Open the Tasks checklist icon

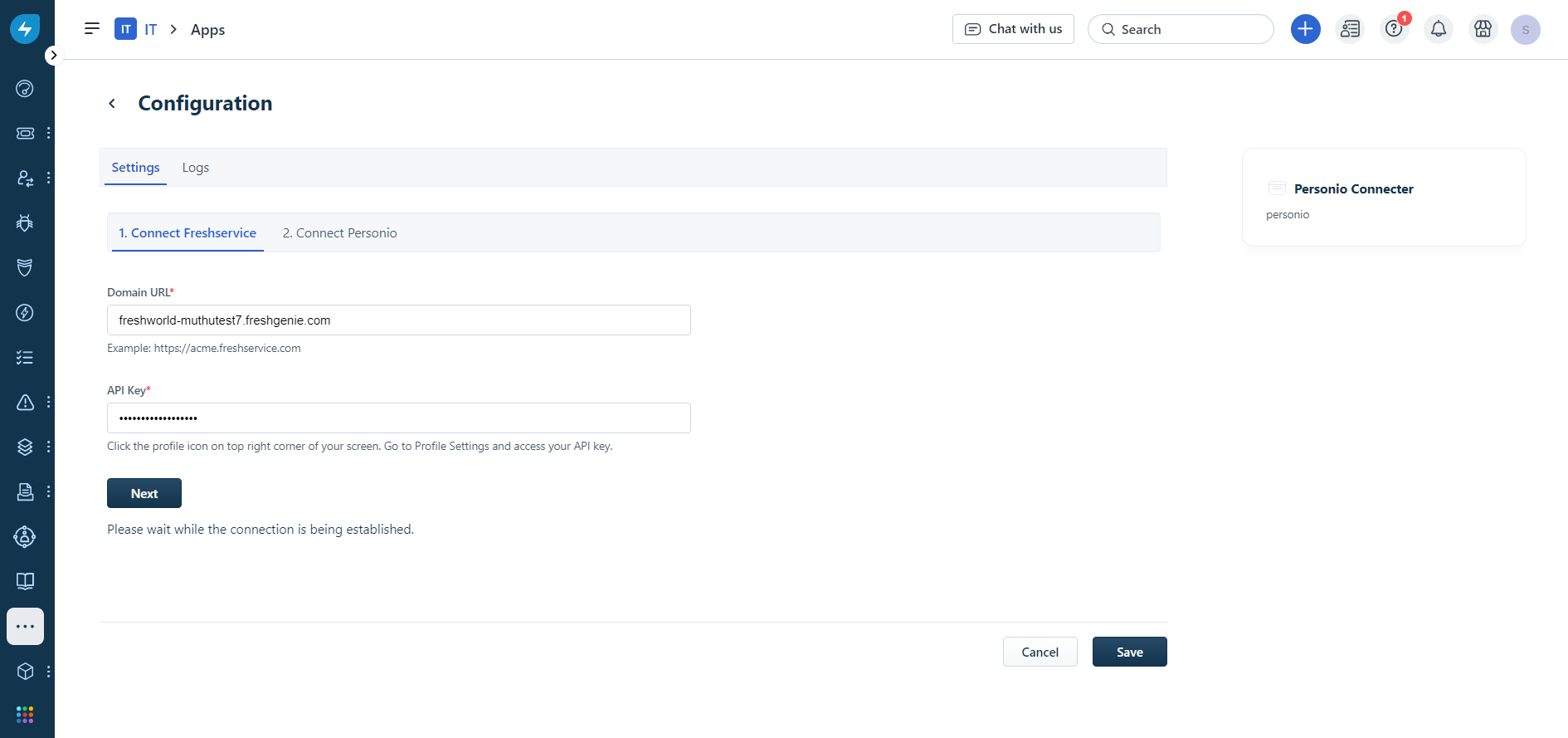coord(25,358)
